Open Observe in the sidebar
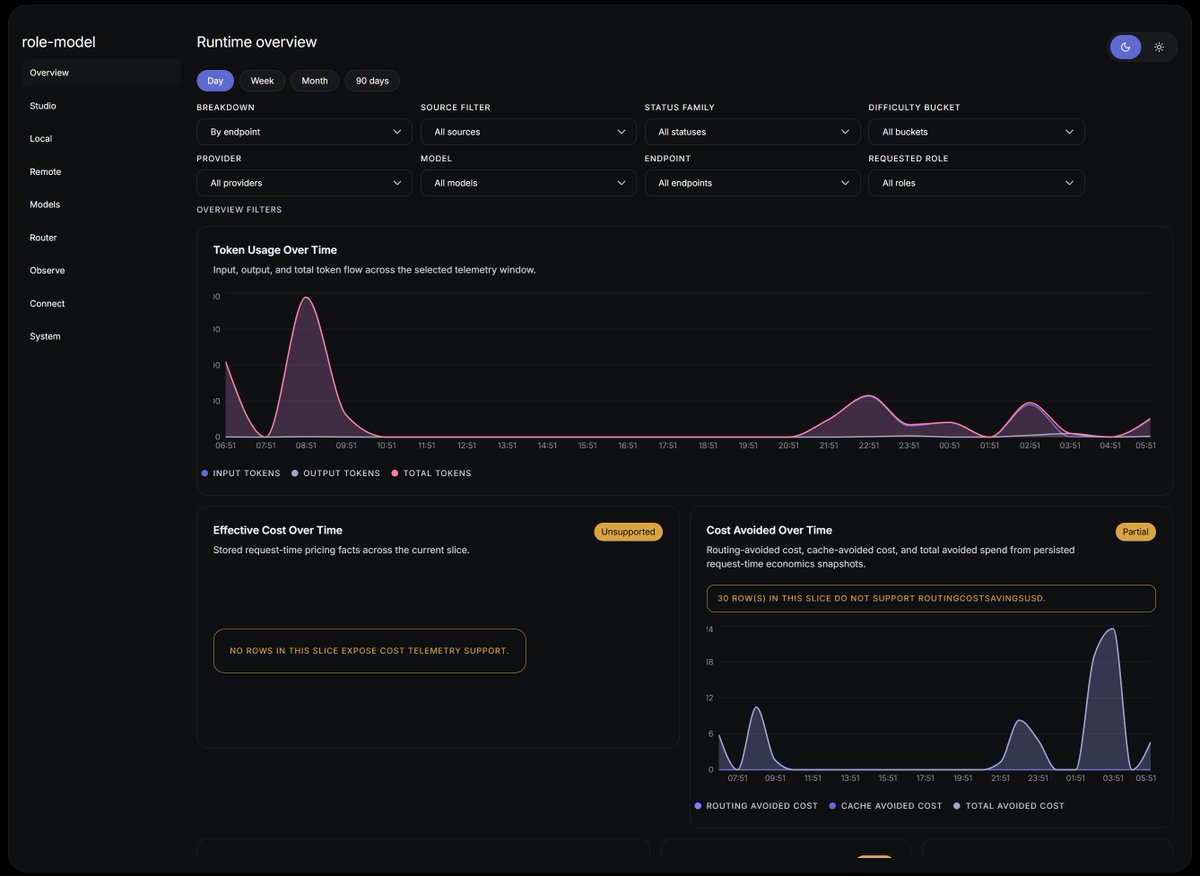Viewport: 1200px width, 876px height. click(x=101, y=271)
